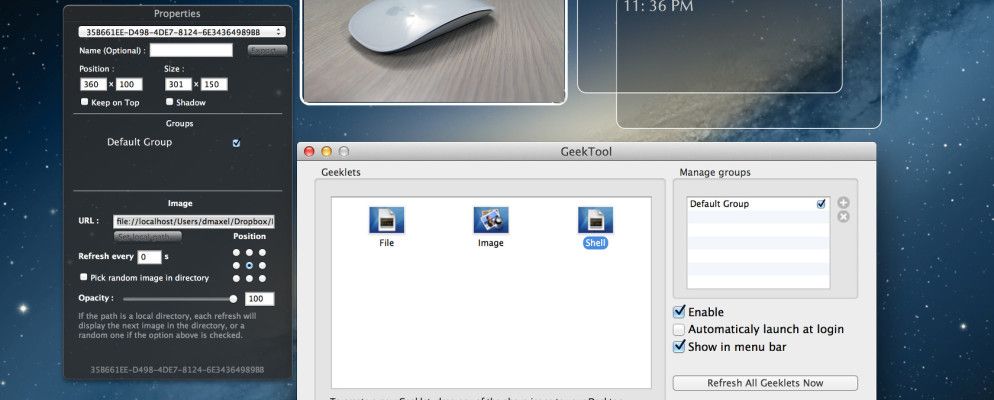
Task: Select center image position radio
Action: pyautogui.click(x=249, y=266)
